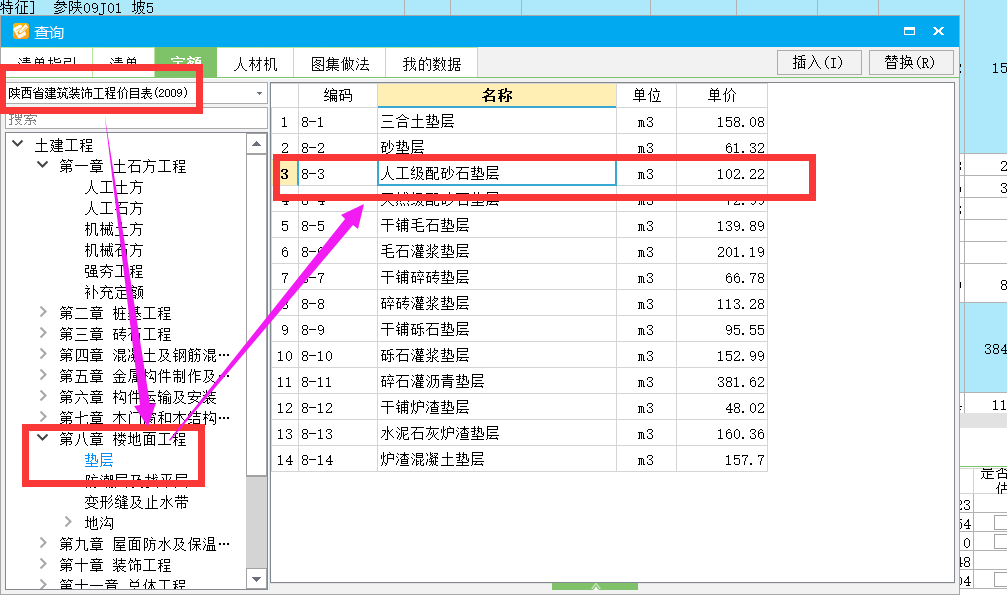Click price 158.08 cell

point(722,121)
